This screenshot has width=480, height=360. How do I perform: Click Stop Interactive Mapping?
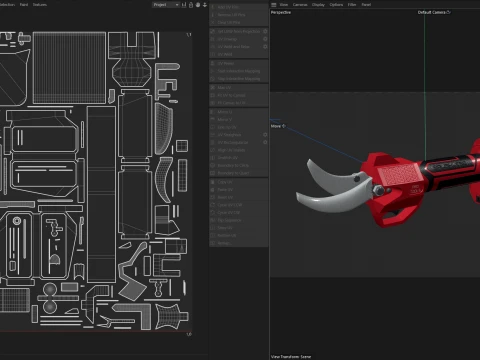pyautogui.click(x=239, y=79)
